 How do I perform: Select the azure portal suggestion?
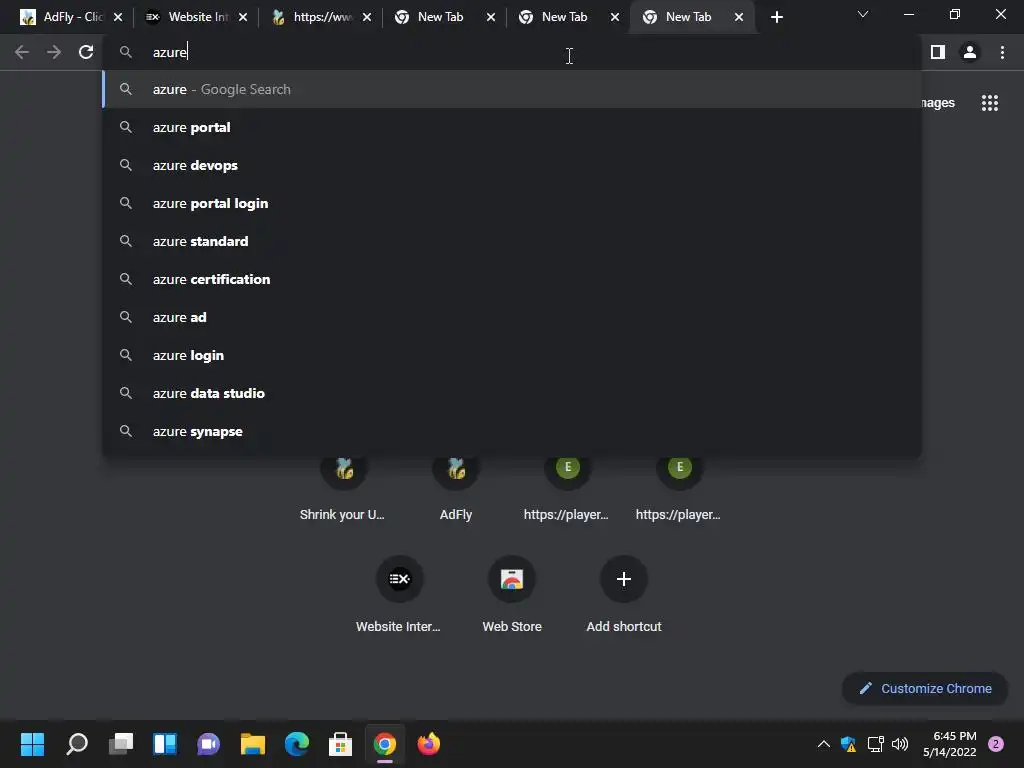pos(511,127)
